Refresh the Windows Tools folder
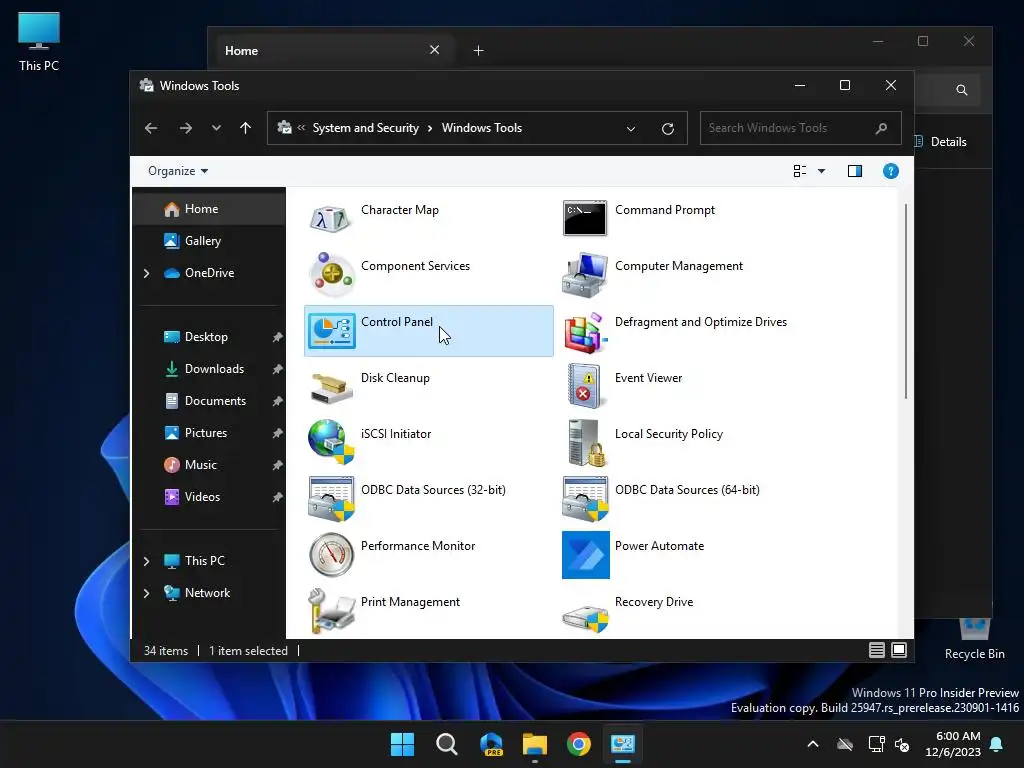The width and height of the screenshot is (1024, 768). [667, 129]
